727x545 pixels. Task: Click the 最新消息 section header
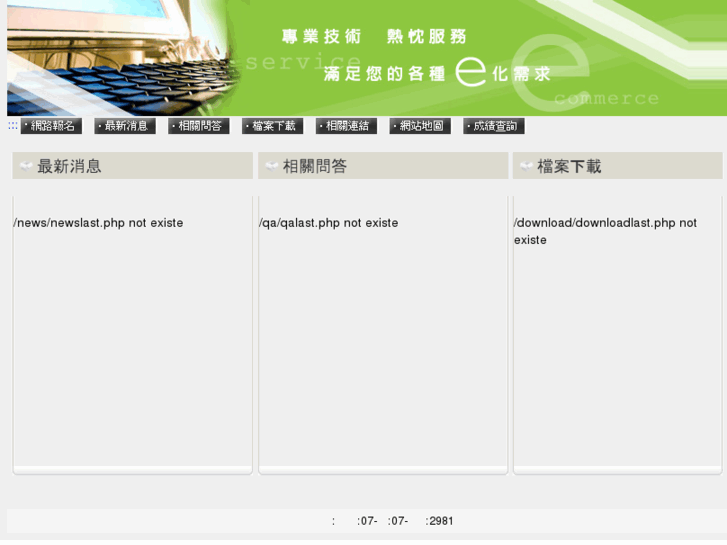click(133, 166)
